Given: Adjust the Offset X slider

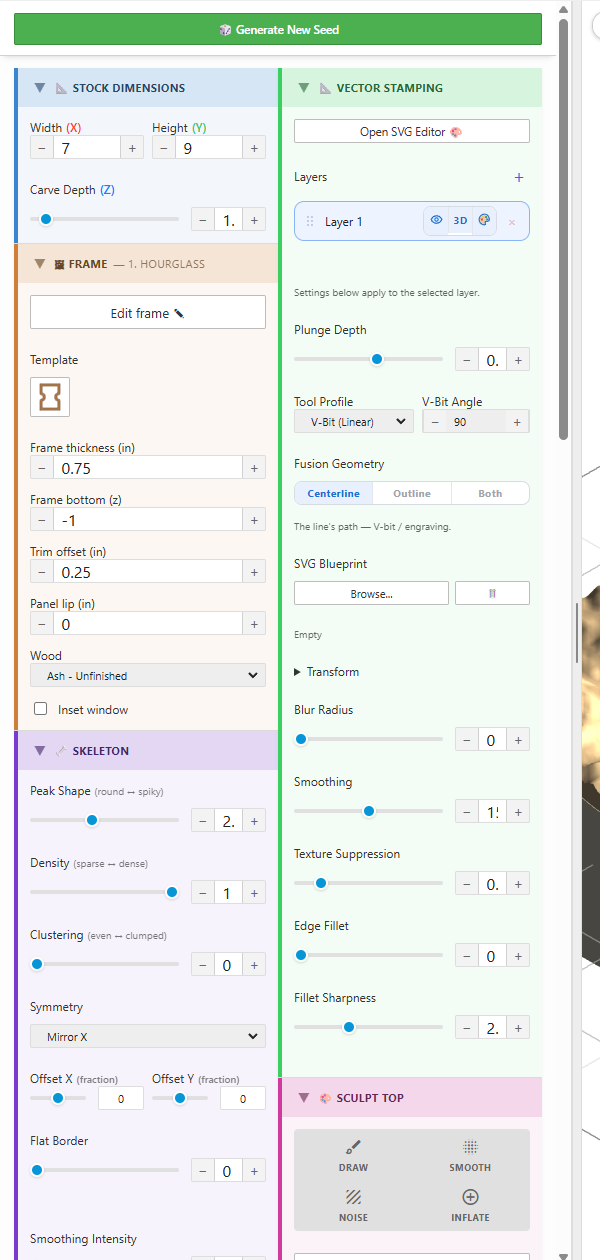Looking at the screenshot, I should (57, 1098).
